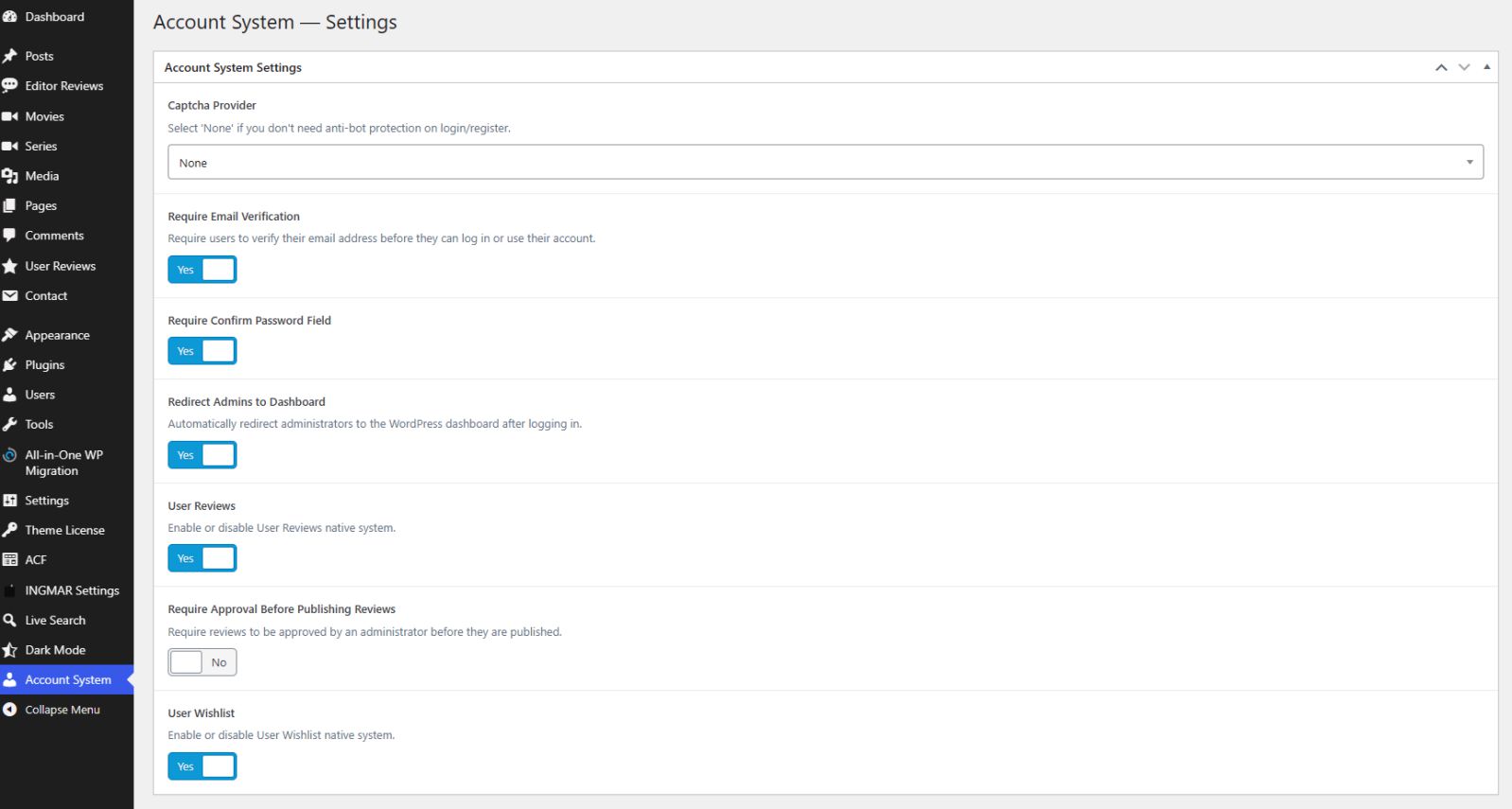Go to the Media menu item
The width and height of the screenshot is (1512, 809).
42,176
